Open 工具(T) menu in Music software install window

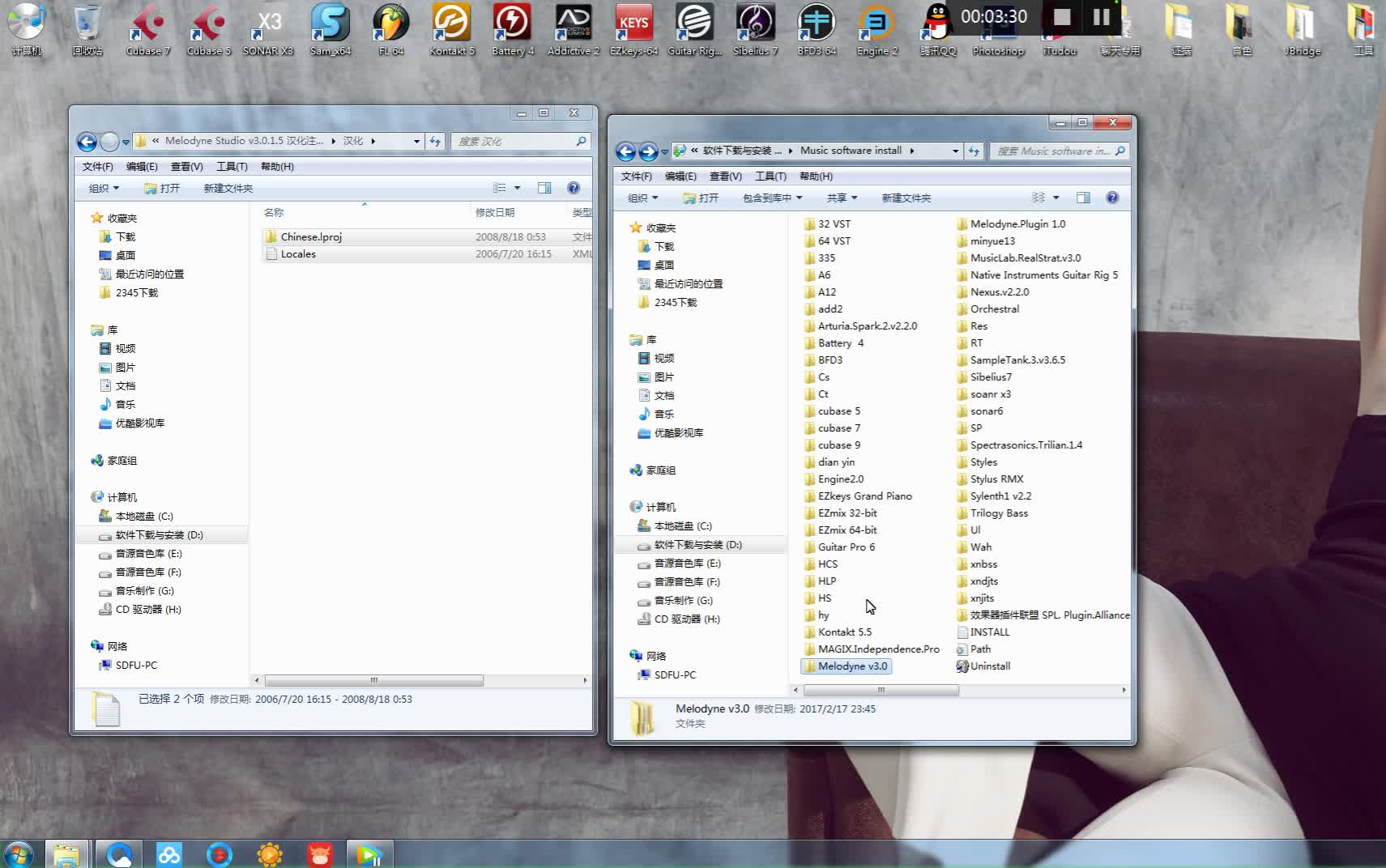click(770, 177)
